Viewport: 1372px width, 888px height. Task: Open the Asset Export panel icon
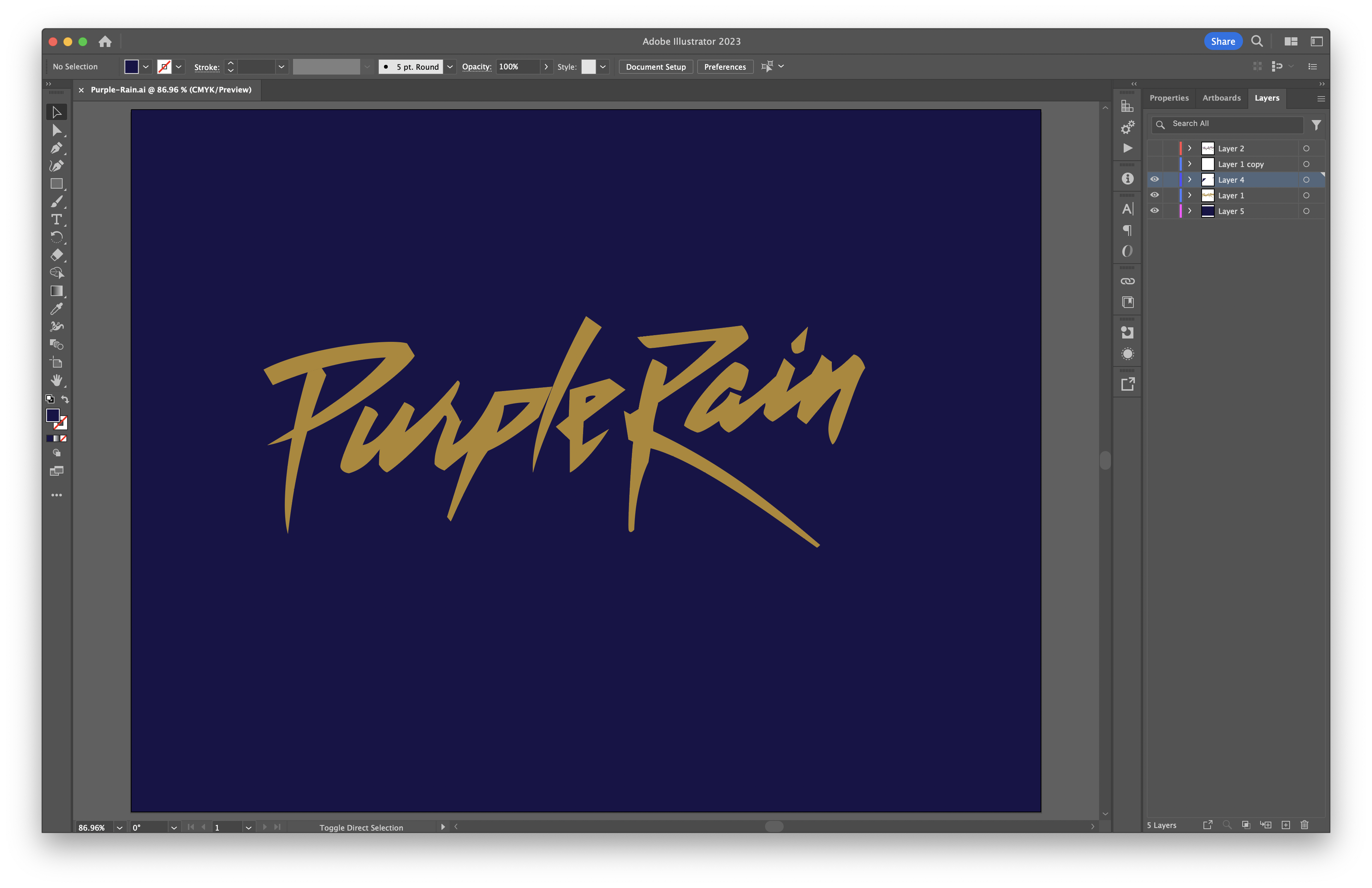(1127, 384)
